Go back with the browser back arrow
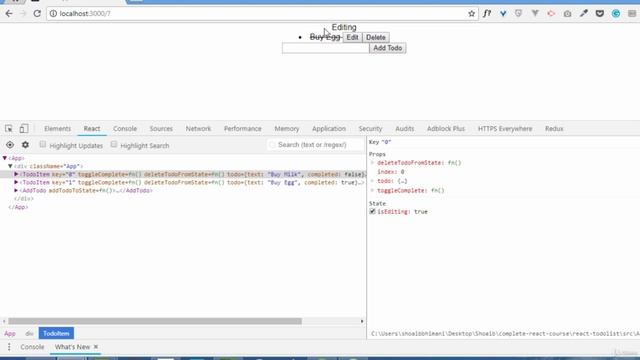640x360 pixels. (9, 13)
